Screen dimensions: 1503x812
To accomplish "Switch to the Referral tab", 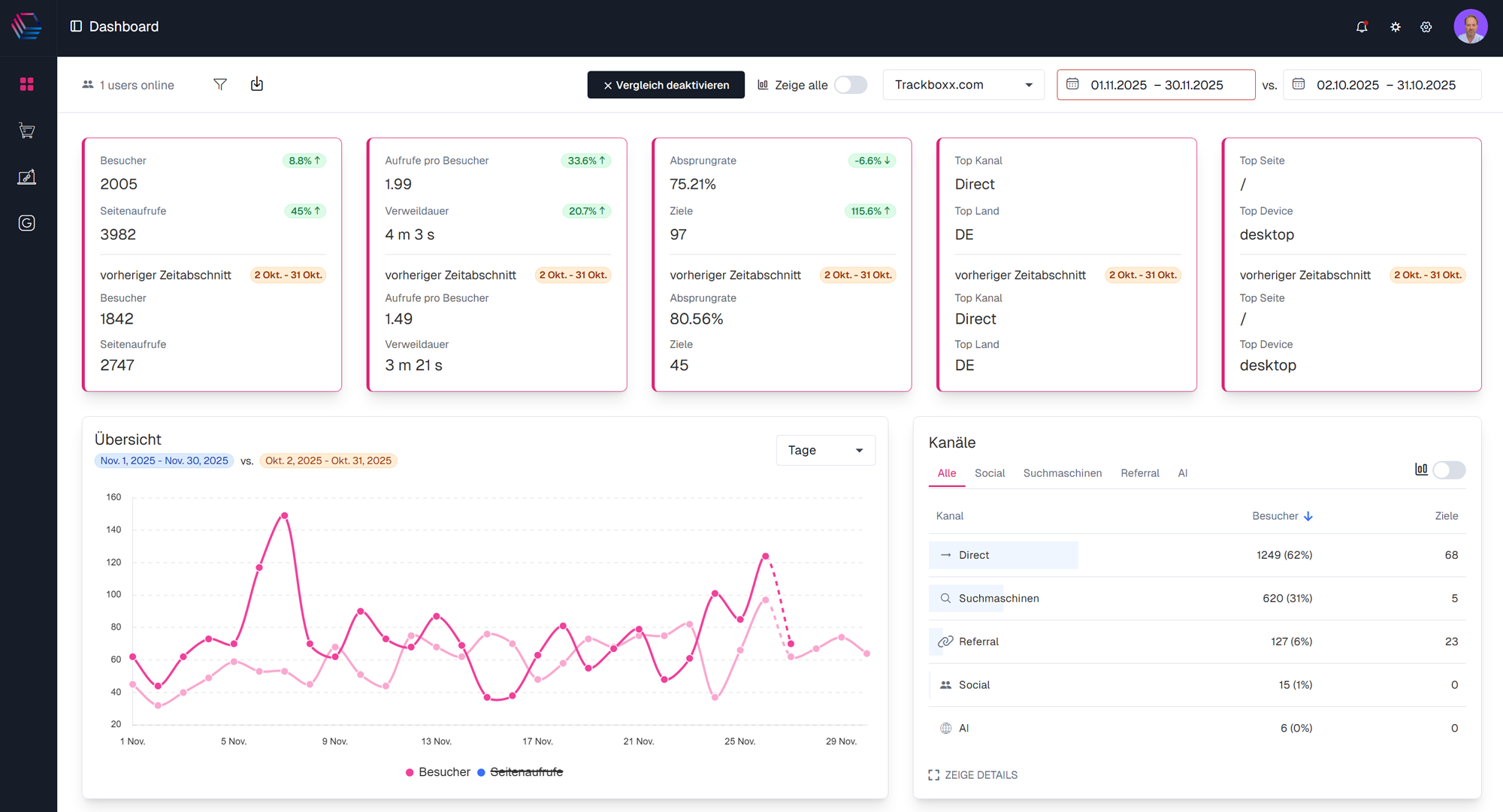I will point(1139,473).
